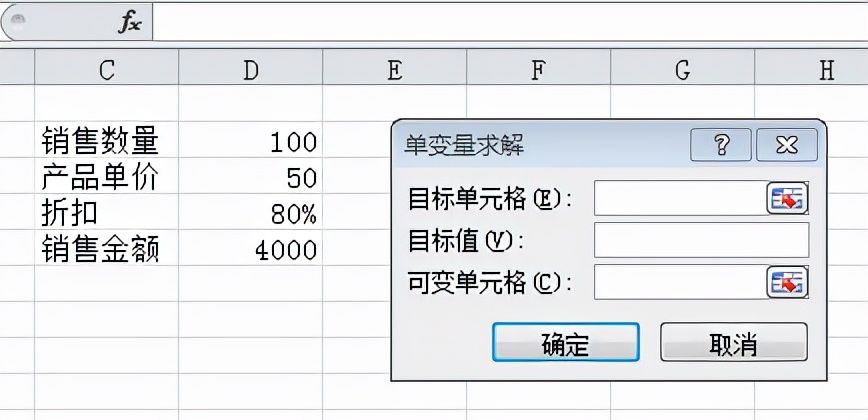
Task: Select the cell with value 100
Action: click(x=250, y=142)
